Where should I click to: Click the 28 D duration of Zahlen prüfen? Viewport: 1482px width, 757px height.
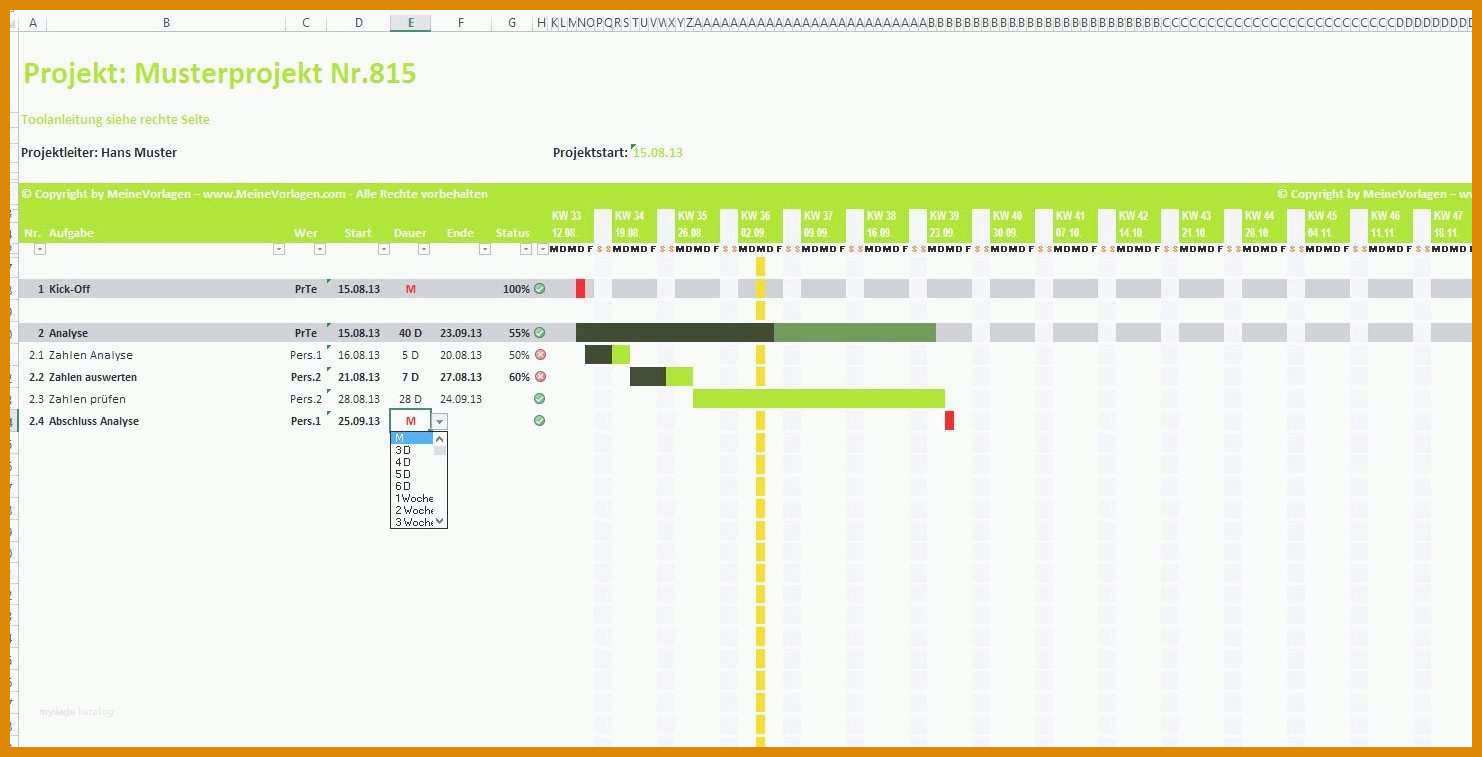410,399
